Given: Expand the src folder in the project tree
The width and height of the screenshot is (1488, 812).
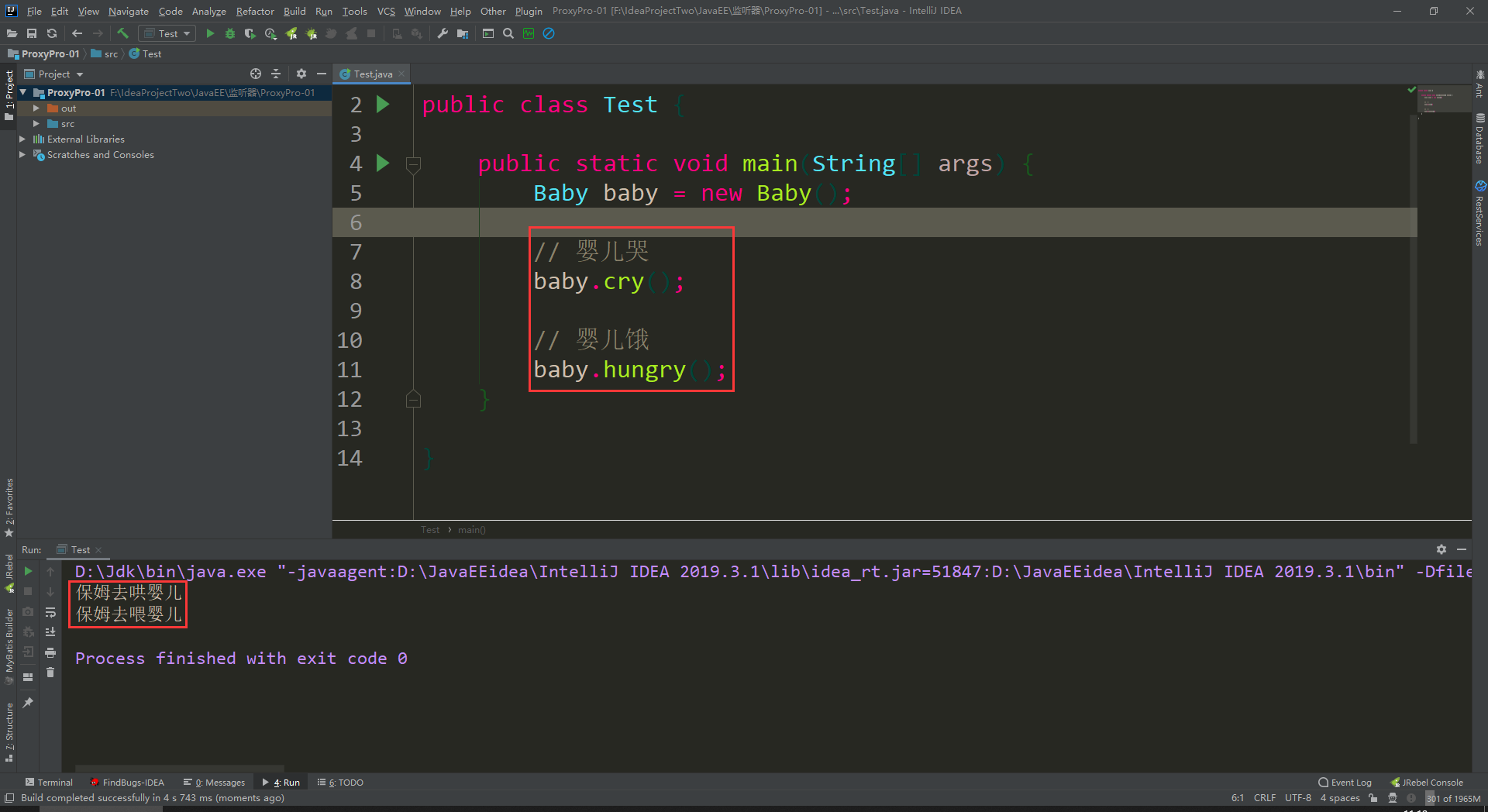Looking at the screenshot, I should click(36, 123).
